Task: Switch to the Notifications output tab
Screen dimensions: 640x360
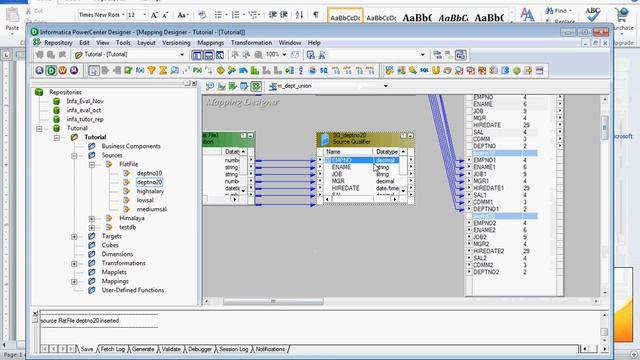Action: (270, 349)
